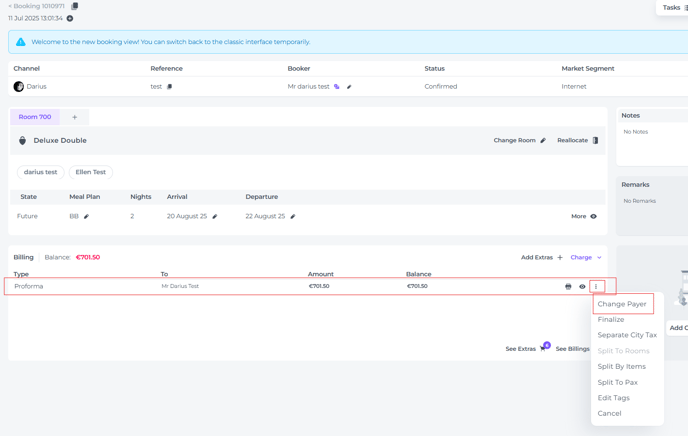The width and height of the screenshot is (688, 436).
Task: Copy the reference 'test' using the copy icon
Action: tap(169, 87)
